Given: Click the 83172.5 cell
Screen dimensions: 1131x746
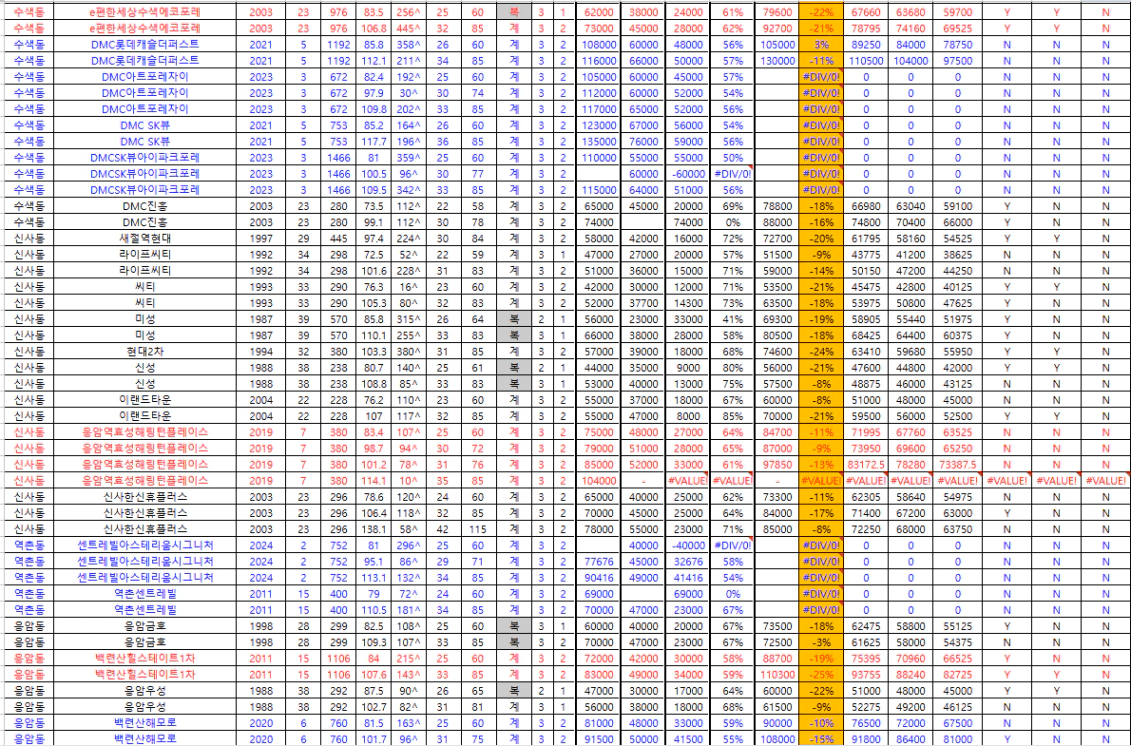Looking at the screenshot, I should pos(866,465).
